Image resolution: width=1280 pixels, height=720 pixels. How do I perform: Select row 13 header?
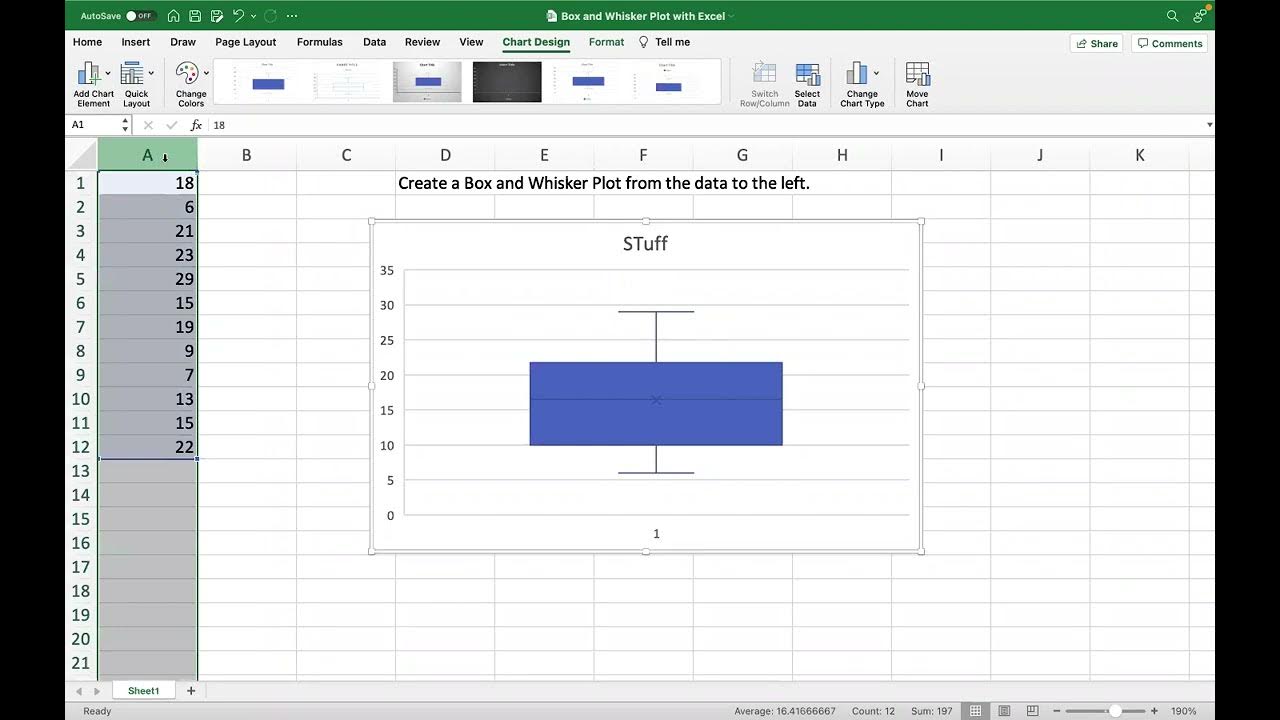click(x=81, y=471)
